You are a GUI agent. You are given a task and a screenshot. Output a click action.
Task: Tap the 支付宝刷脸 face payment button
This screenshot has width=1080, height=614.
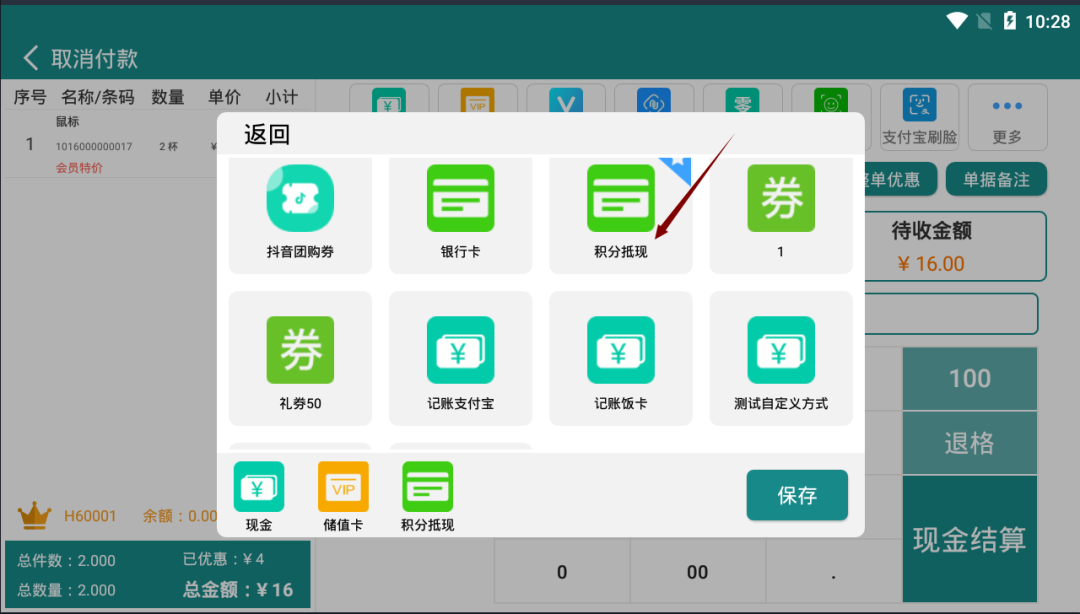[919, 117]
